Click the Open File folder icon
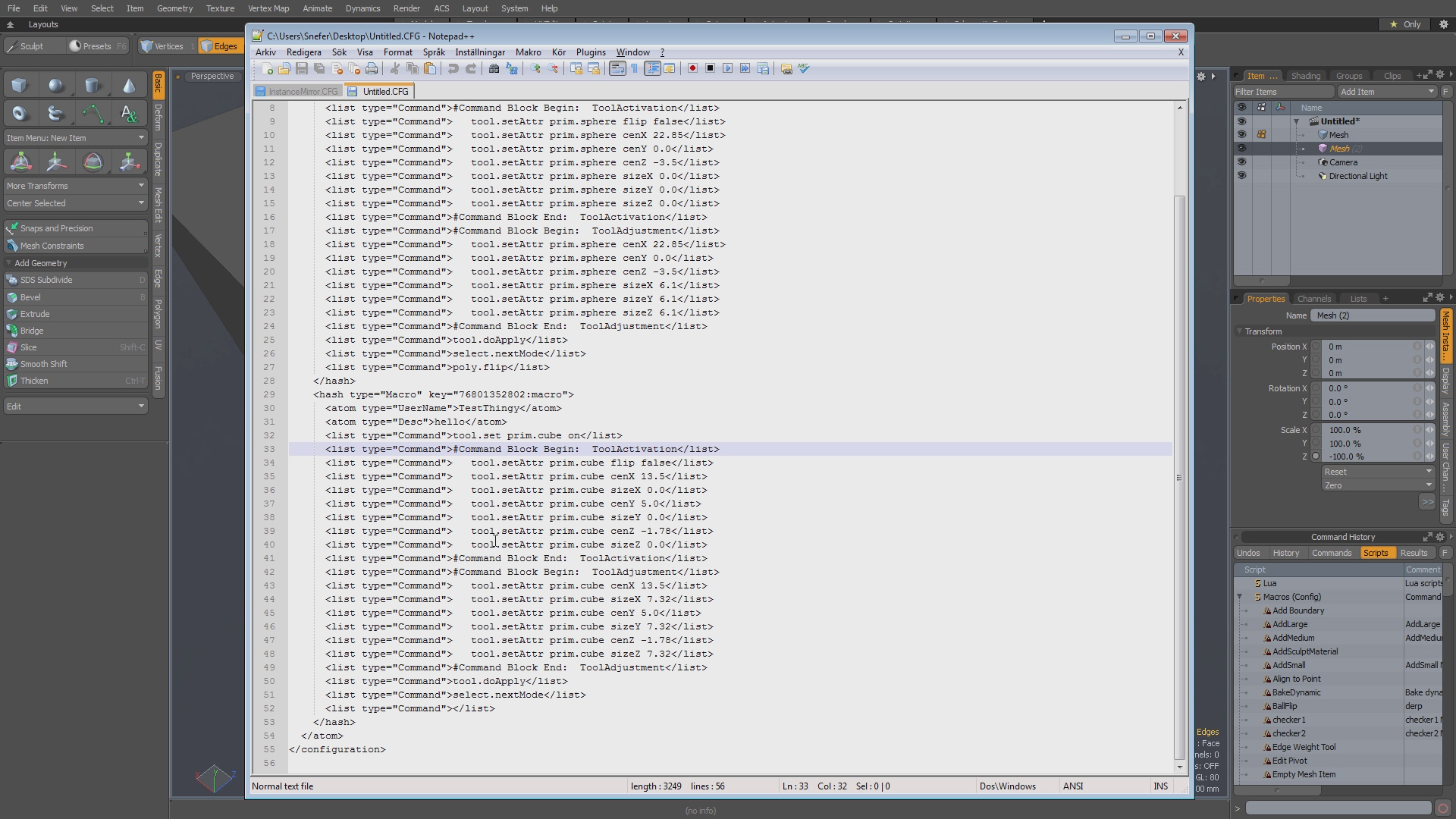This screenshot has height=819, width=1456. tap(284, 69)
